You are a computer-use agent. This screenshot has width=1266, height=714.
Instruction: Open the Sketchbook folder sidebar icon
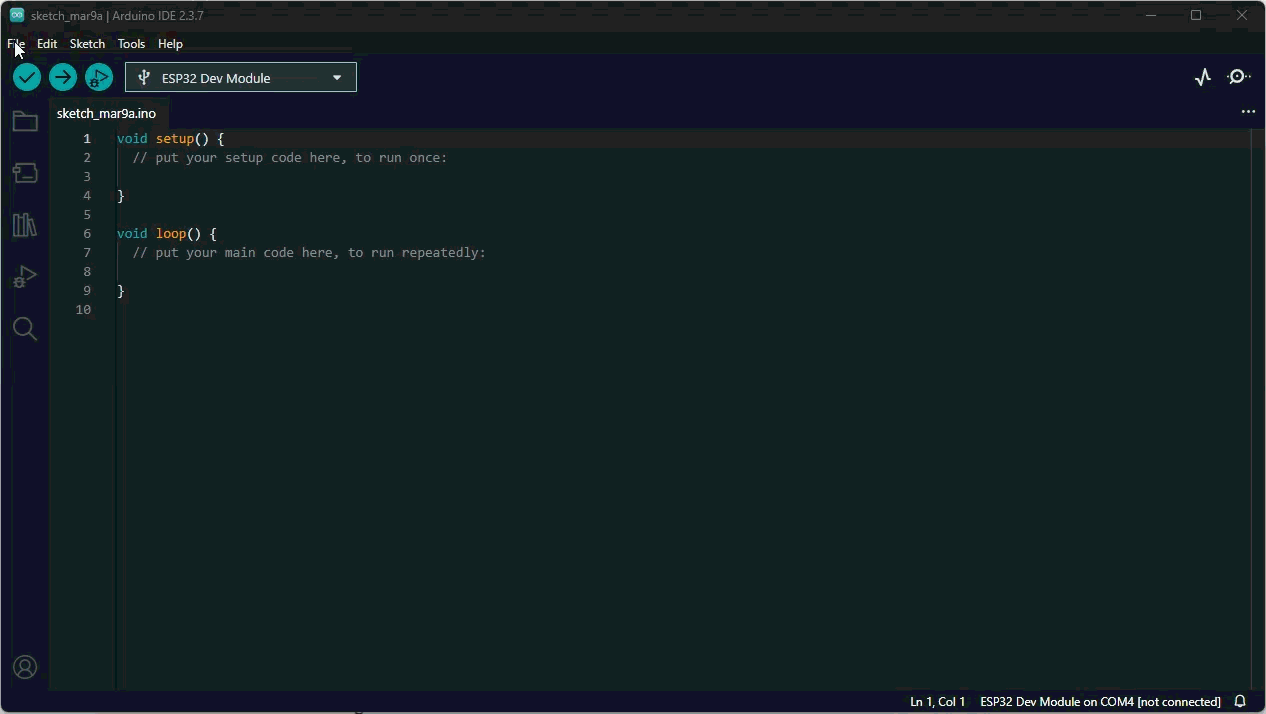[x=25, y=122]
